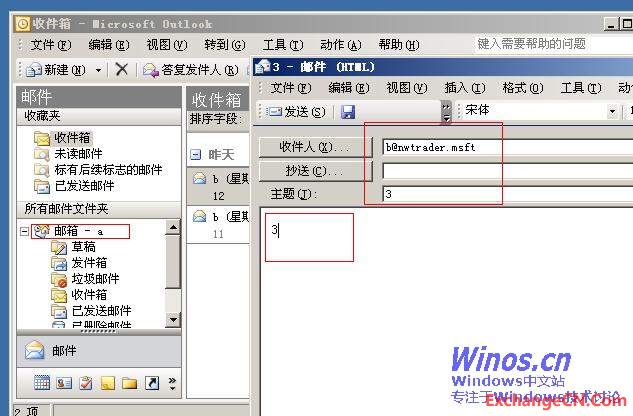The image size is (633, 416).
Task: Open the 宋体 font dropdown
Action: (x=612, y=111)
